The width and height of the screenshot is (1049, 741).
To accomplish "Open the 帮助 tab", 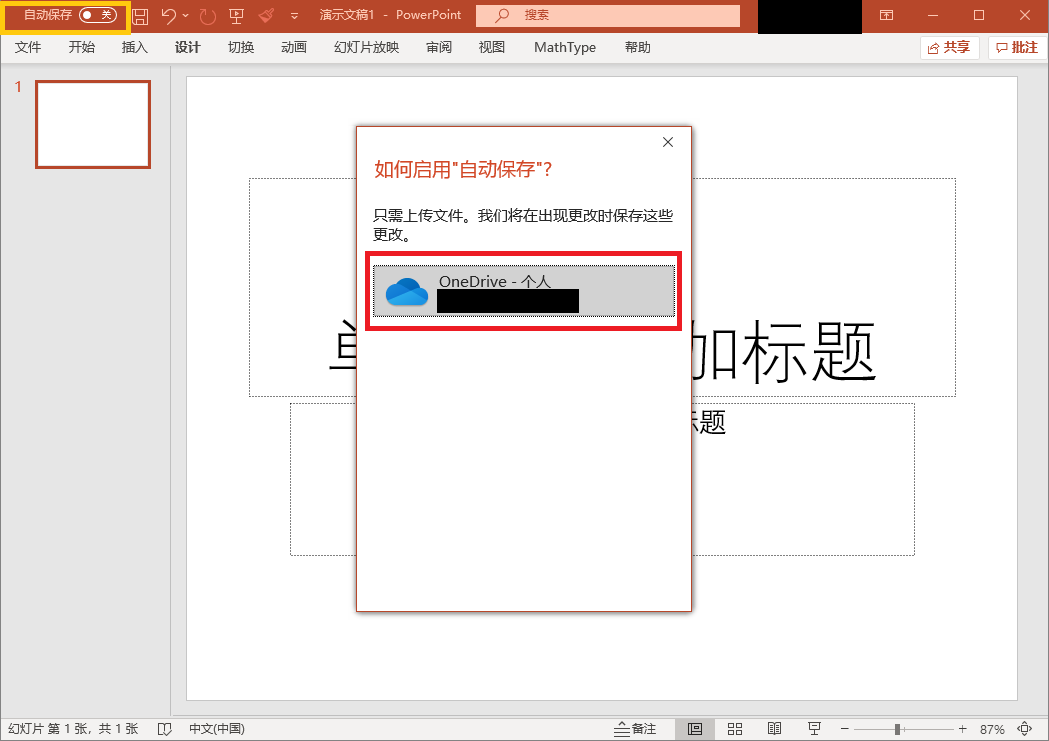I will (638, 47).
